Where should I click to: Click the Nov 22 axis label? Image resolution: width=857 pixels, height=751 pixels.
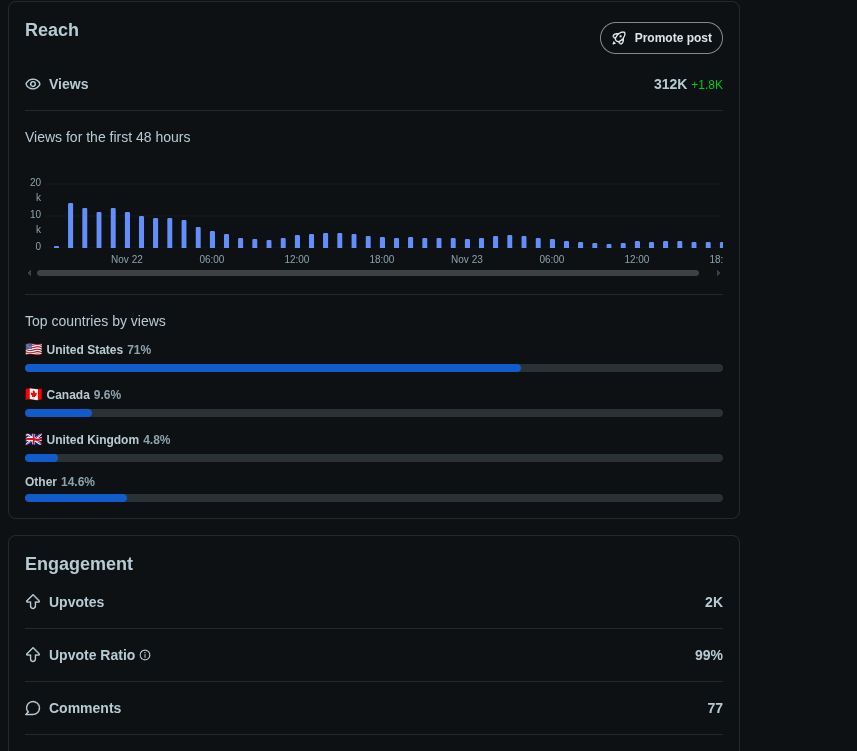pyautogui.click(x=127, y=259)
